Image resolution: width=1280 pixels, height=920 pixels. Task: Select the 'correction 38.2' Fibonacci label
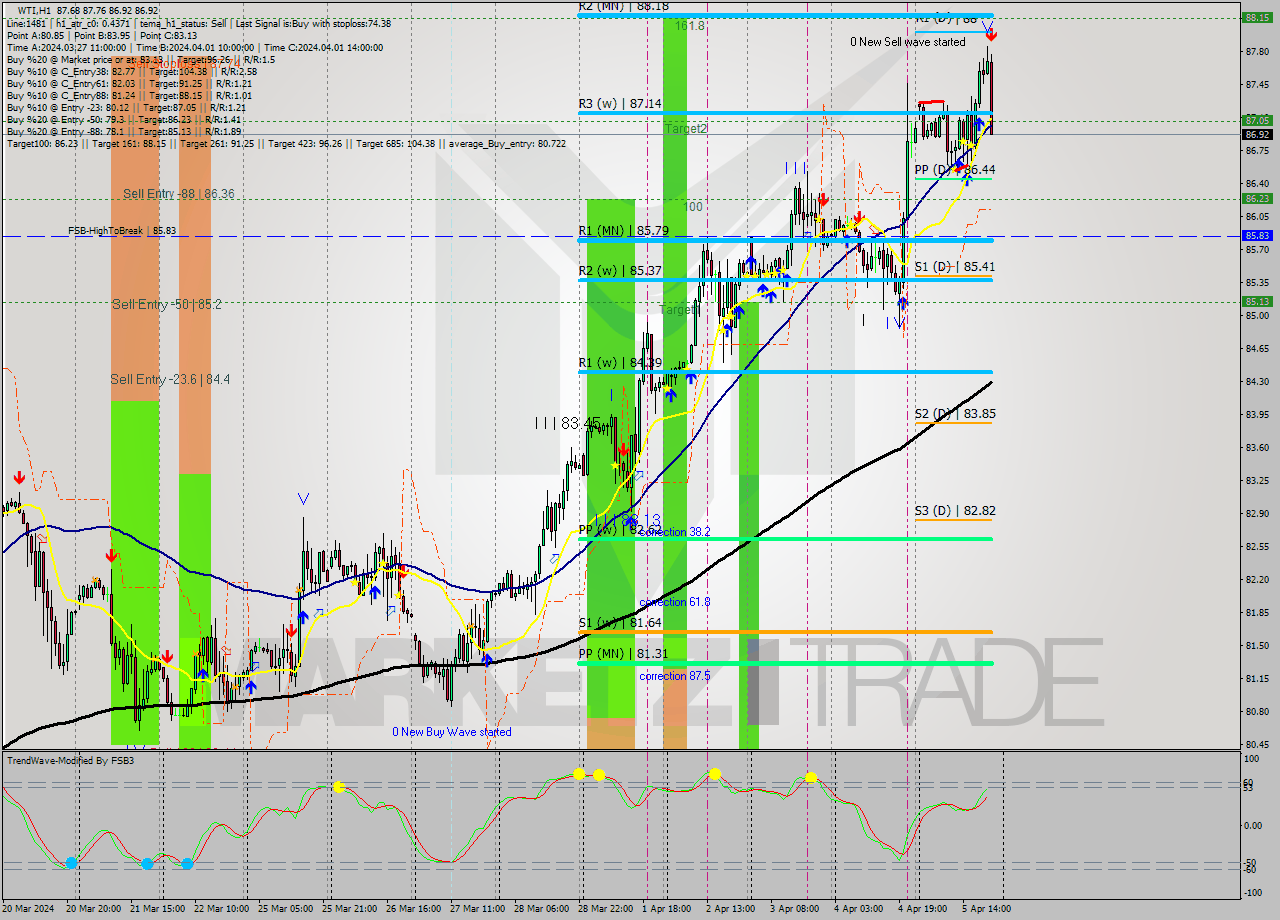pyautogui.click(x=675, y=532)
